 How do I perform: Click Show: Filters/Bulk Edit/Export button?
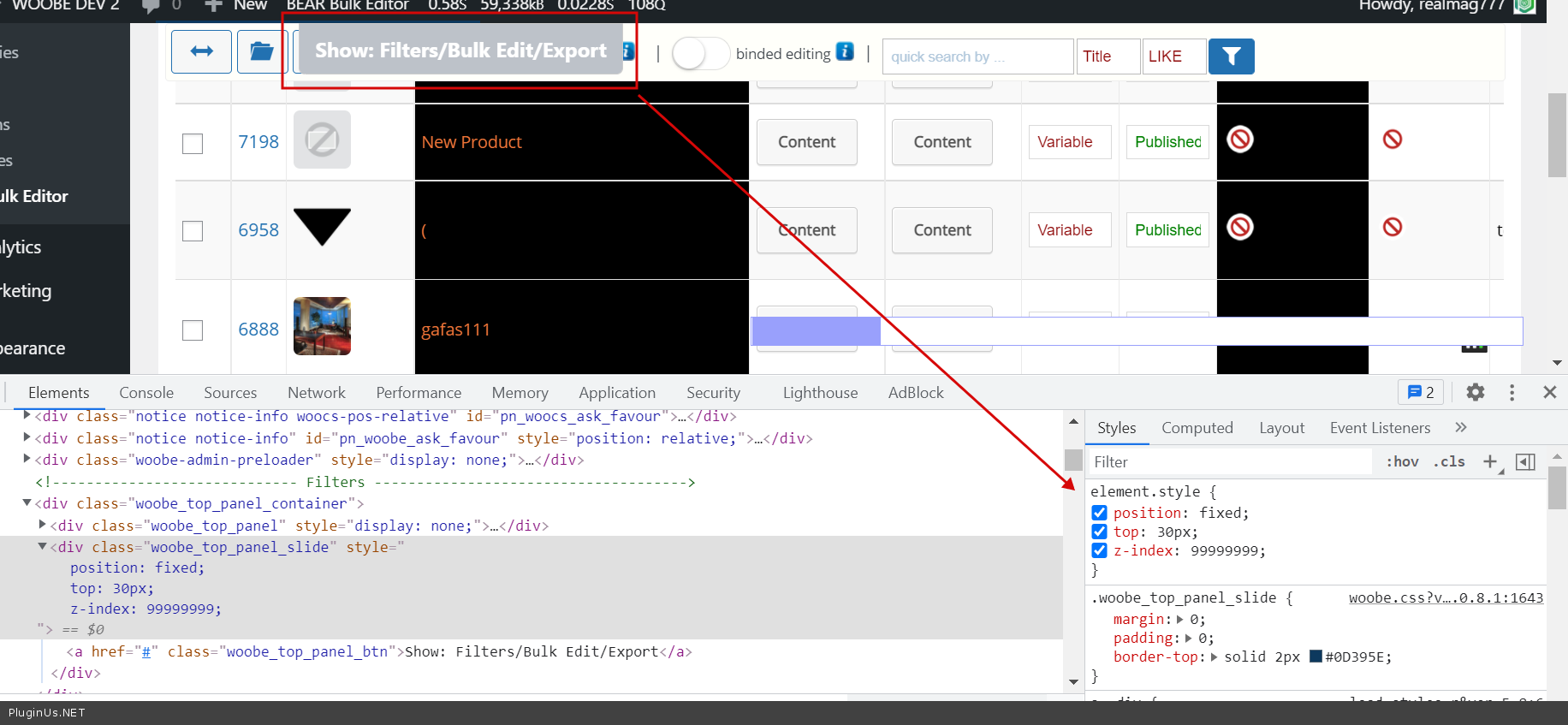pyautogui.click(x=460, y=51)
